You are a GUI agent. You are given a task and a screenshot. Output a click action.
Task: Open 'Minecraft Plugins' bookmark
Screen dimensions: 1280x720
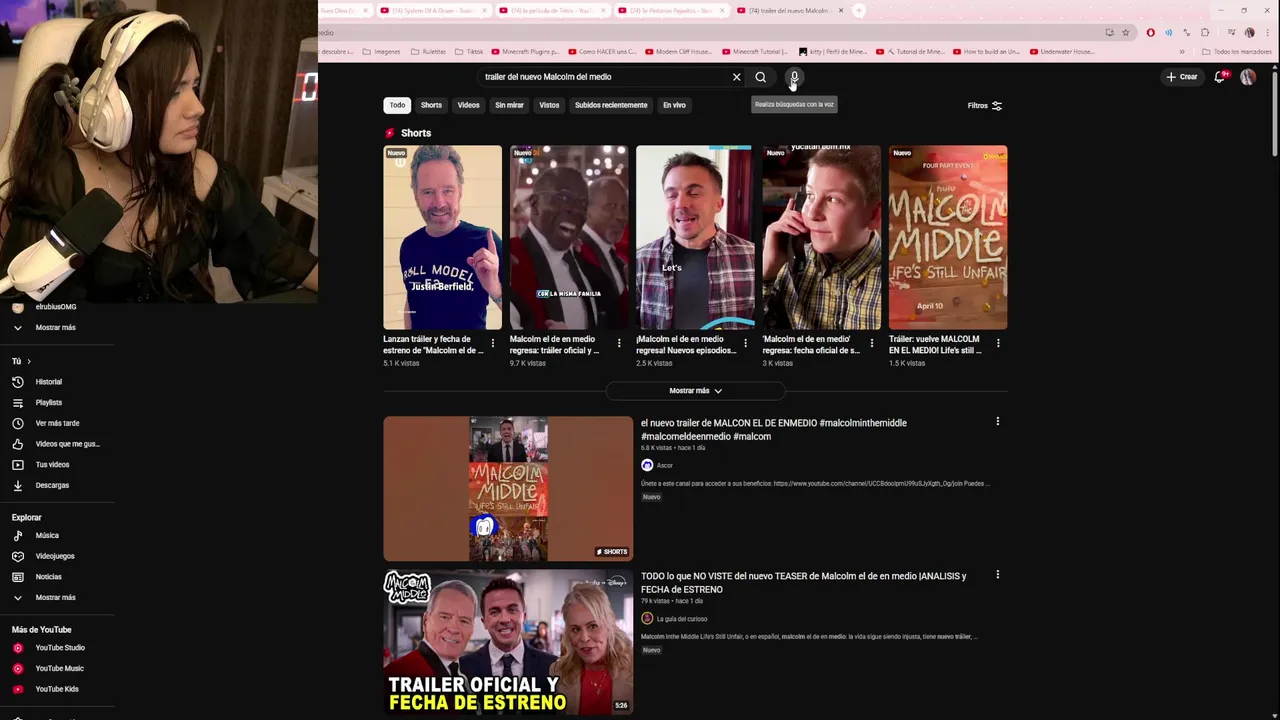524,52
